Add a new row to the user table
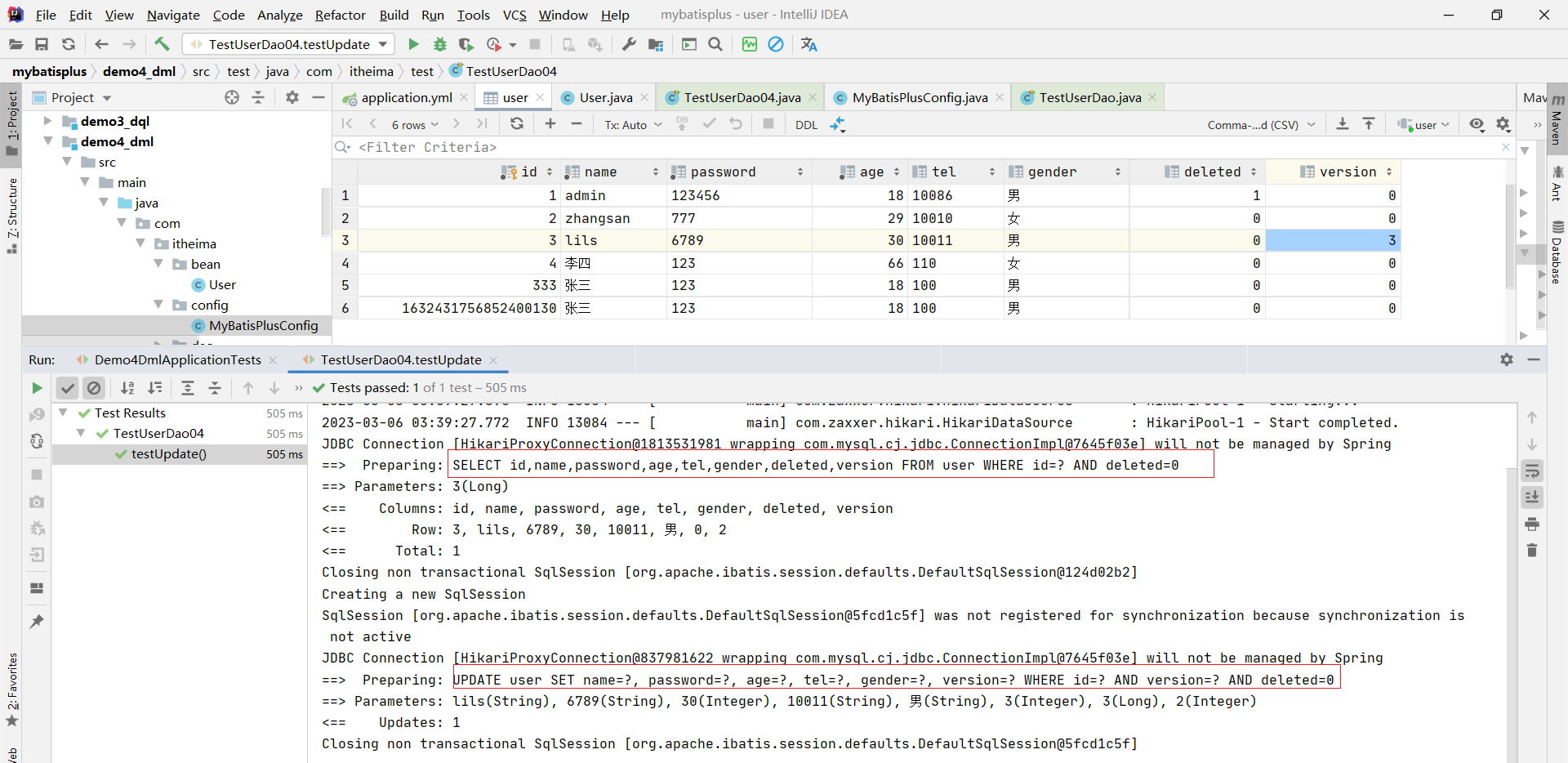 pyautogui.click(x=550, y=124)
